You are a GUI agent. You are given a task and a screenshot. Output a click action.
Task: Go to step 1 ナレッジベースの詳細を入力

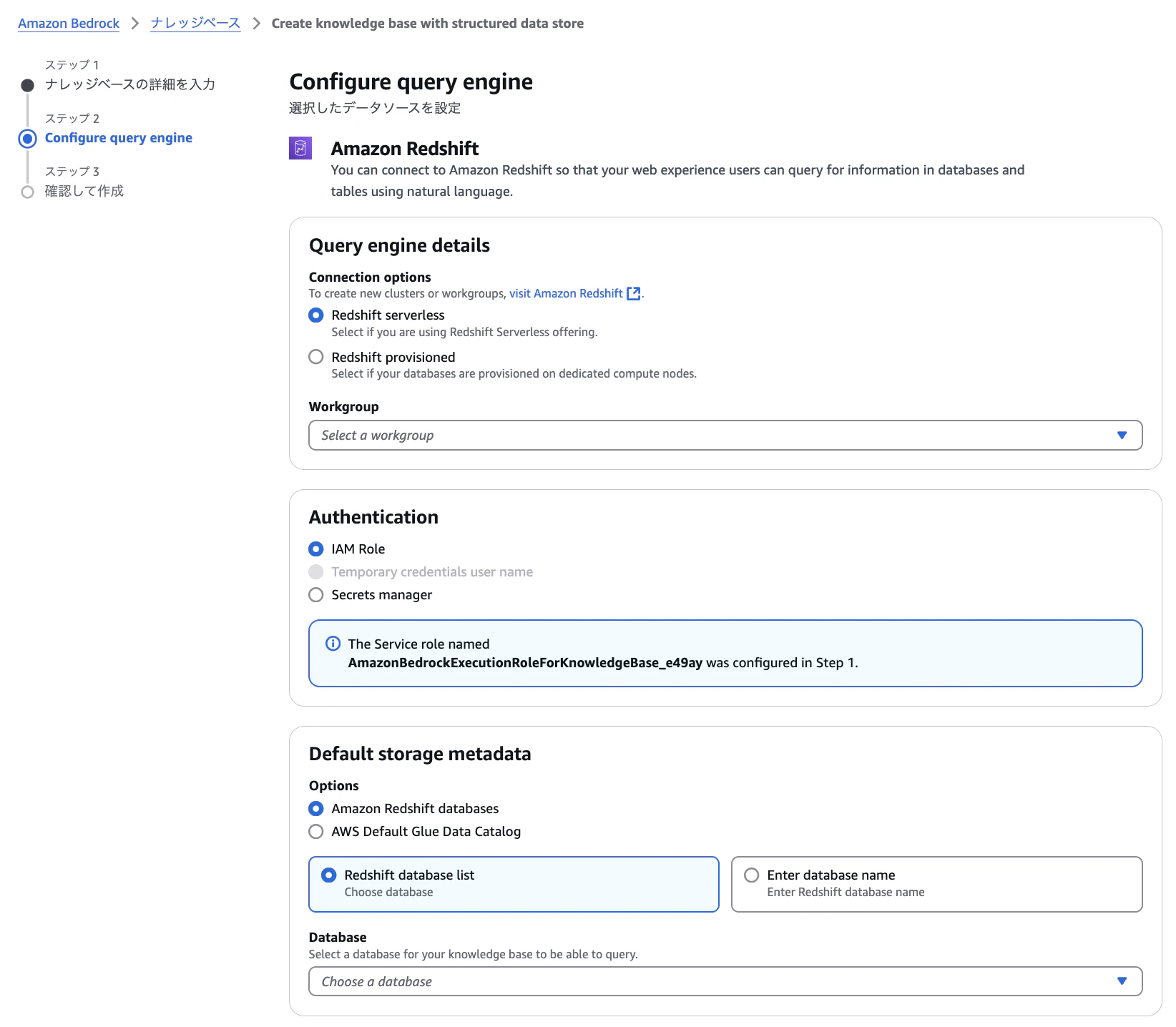coord(129,84)
